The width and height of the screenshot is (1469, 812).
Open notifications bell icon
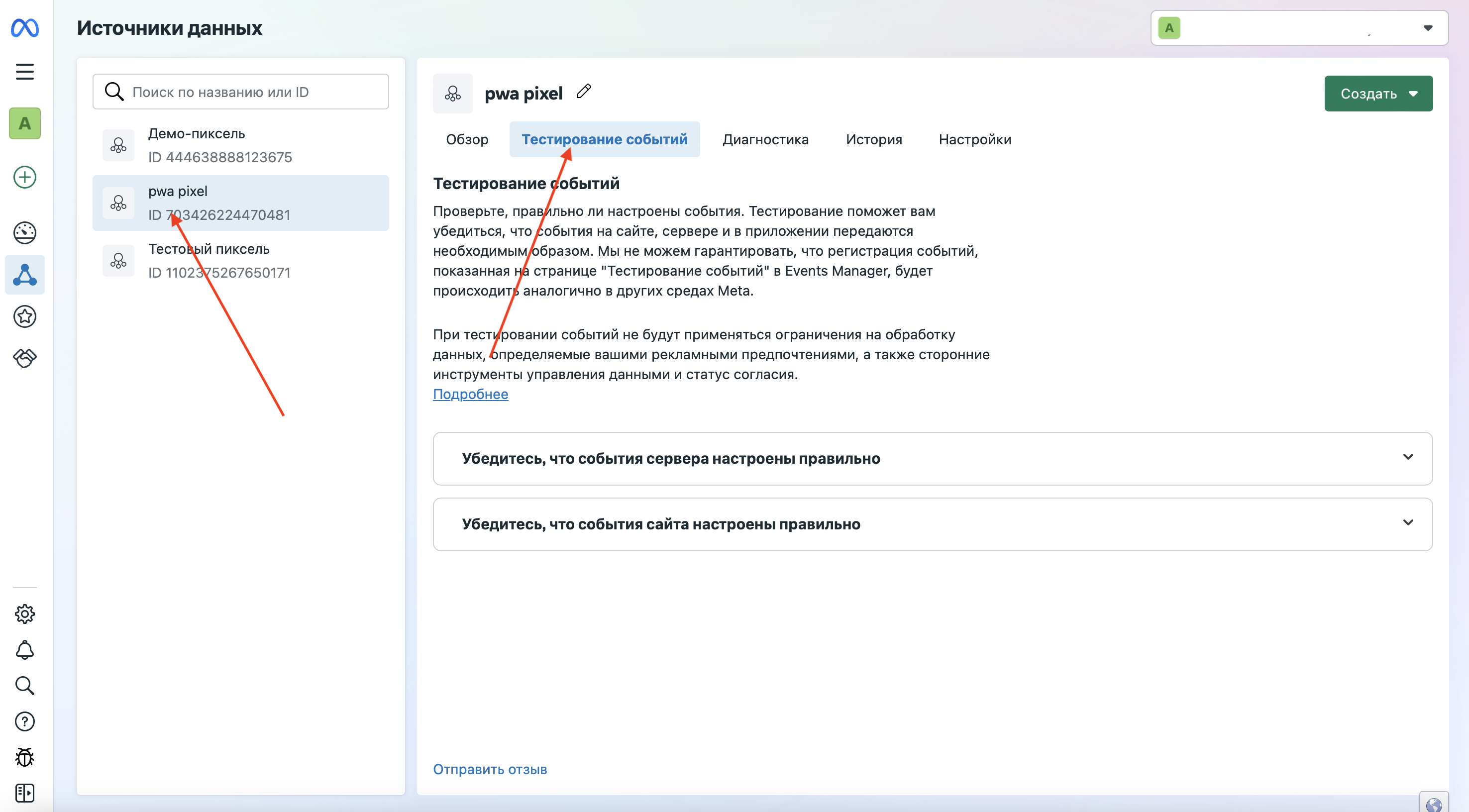tap(24, 650)
